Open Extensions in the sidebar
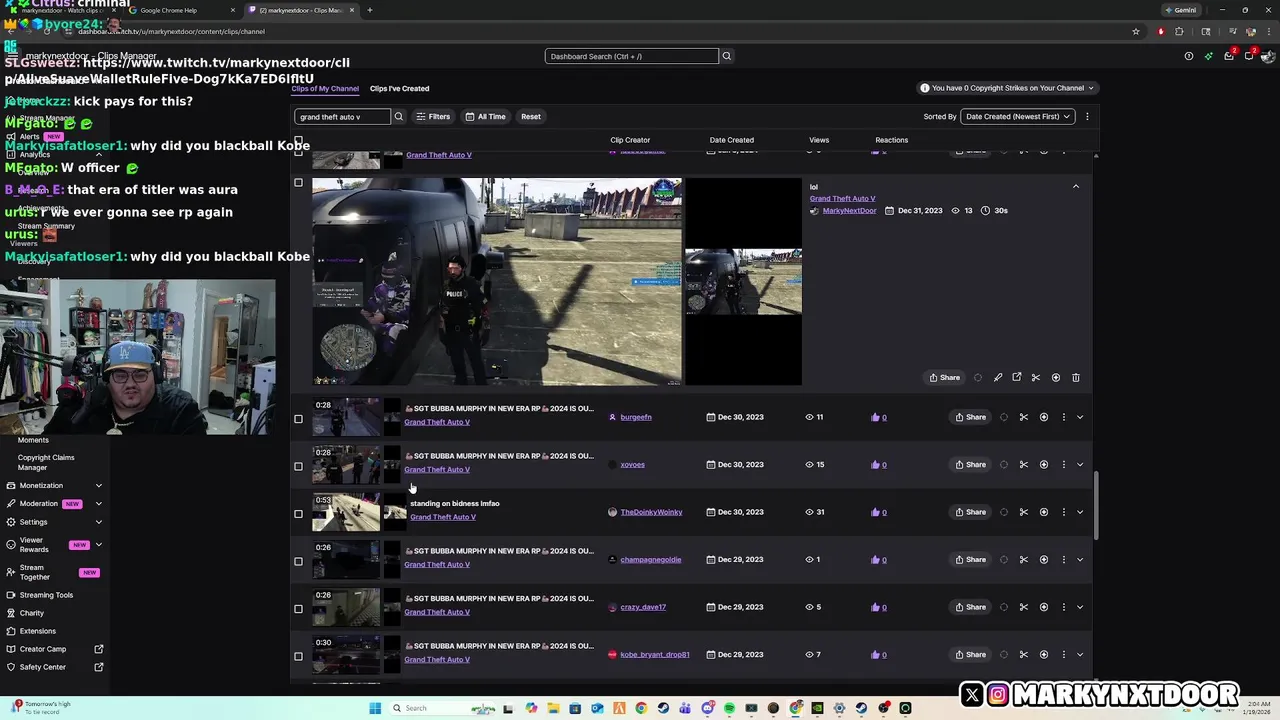1280x720 pixels. coord(38,631)
